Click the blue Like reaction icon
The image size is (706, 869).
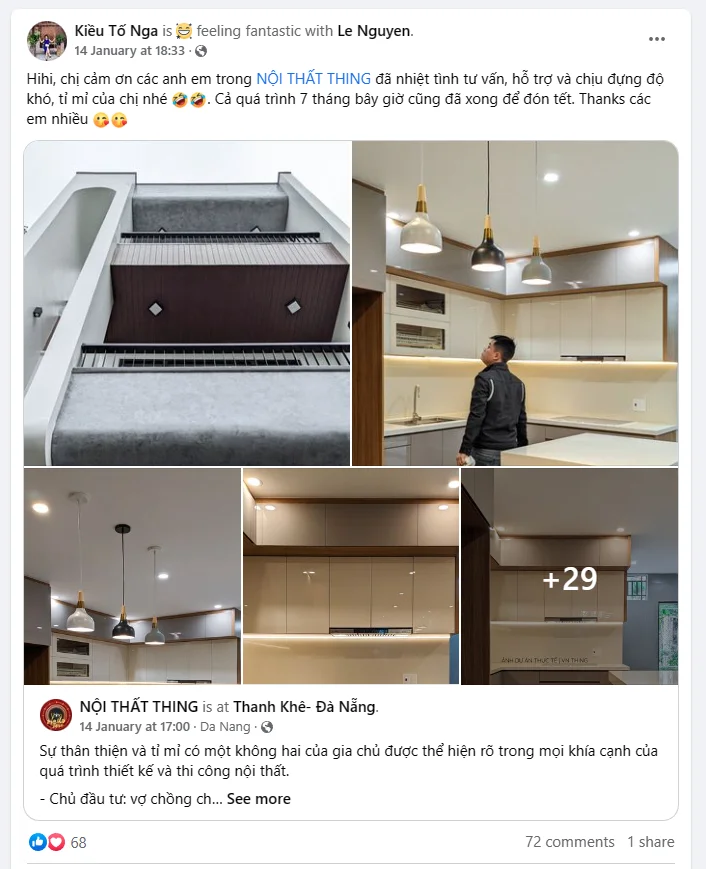38,842
